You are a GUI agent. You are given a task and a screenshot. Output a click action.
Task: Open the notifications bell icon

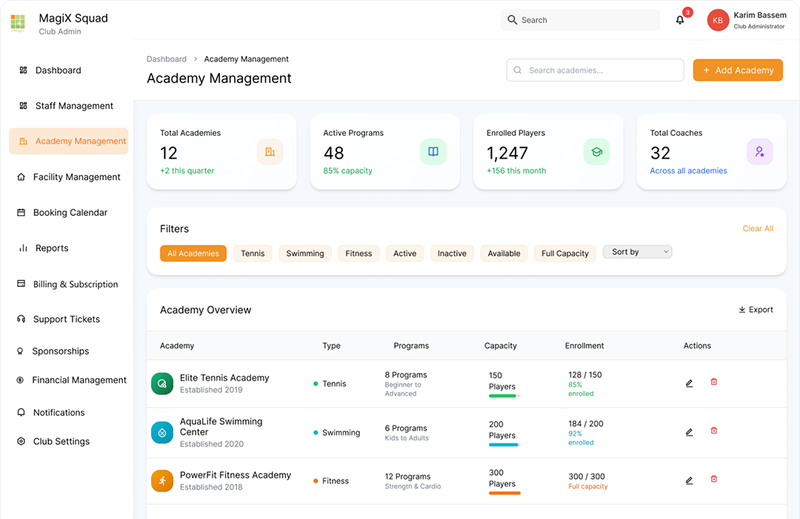pyautogui.click(x=680, y=20)
